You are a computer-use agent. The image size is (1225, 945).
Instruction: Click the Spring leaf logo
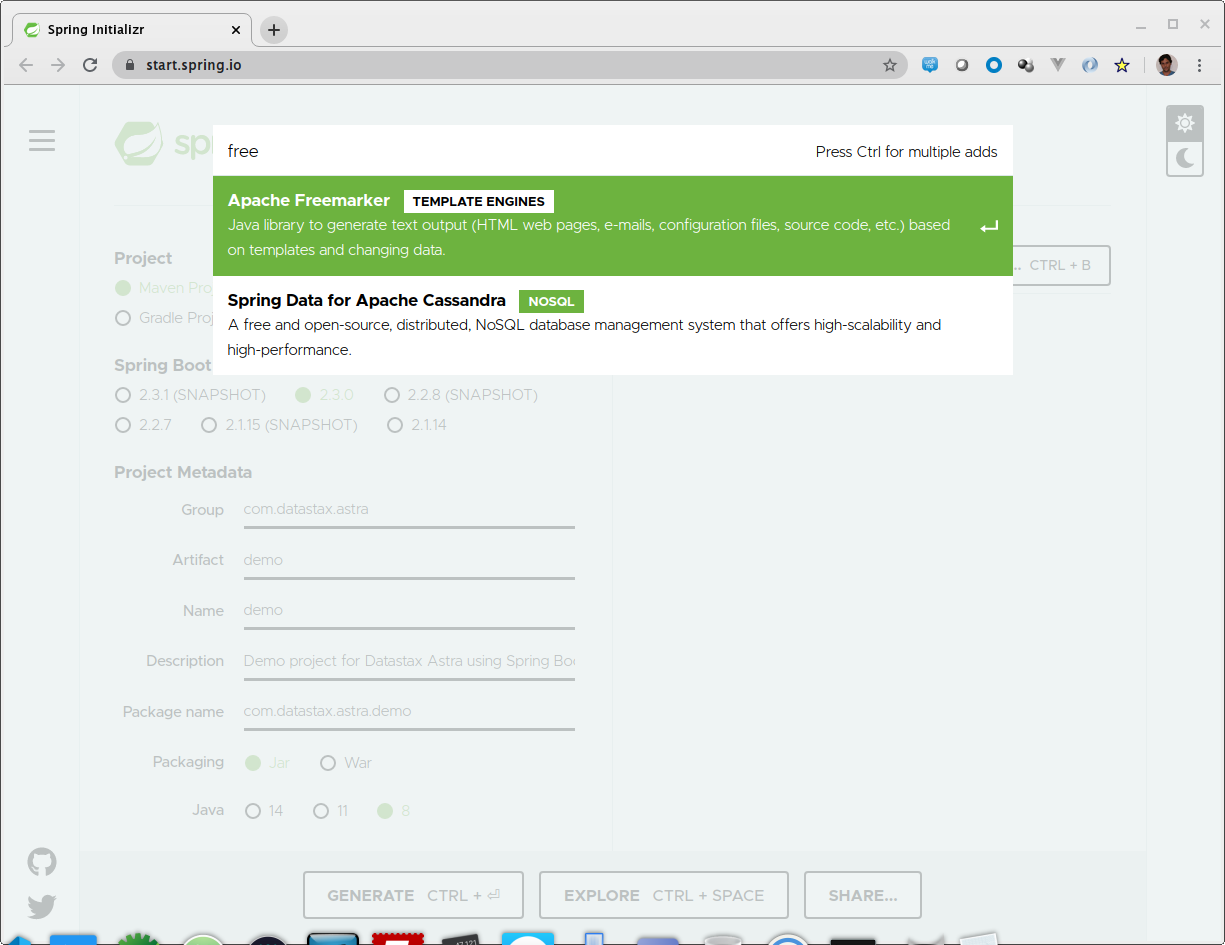pyautogui.click(x=139, y=143)
